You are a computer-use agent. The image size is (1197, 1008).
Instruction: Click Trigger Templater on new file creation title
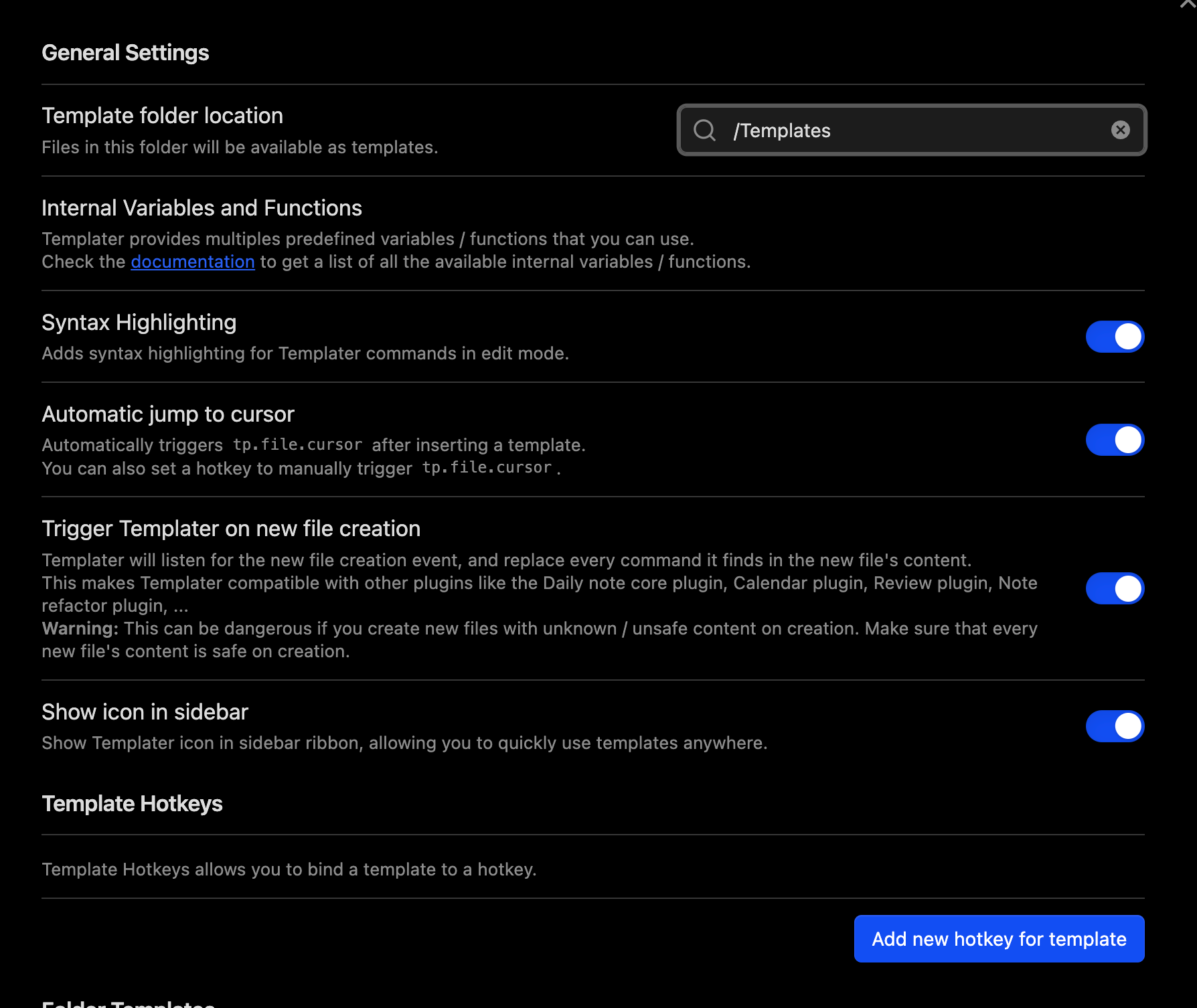pos(231,529)
